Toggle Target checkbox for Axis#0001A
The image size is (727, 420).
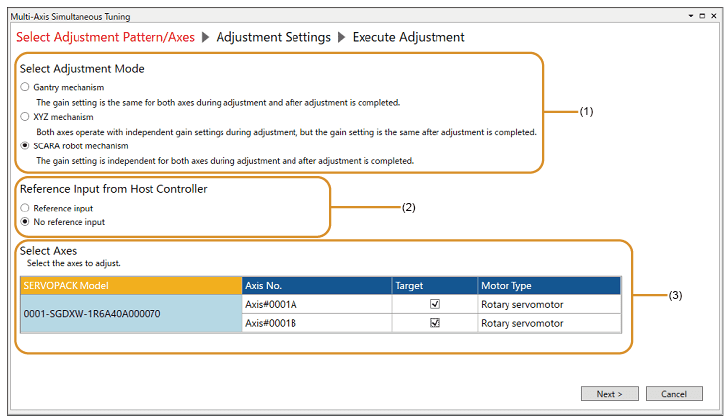[433, 304]
